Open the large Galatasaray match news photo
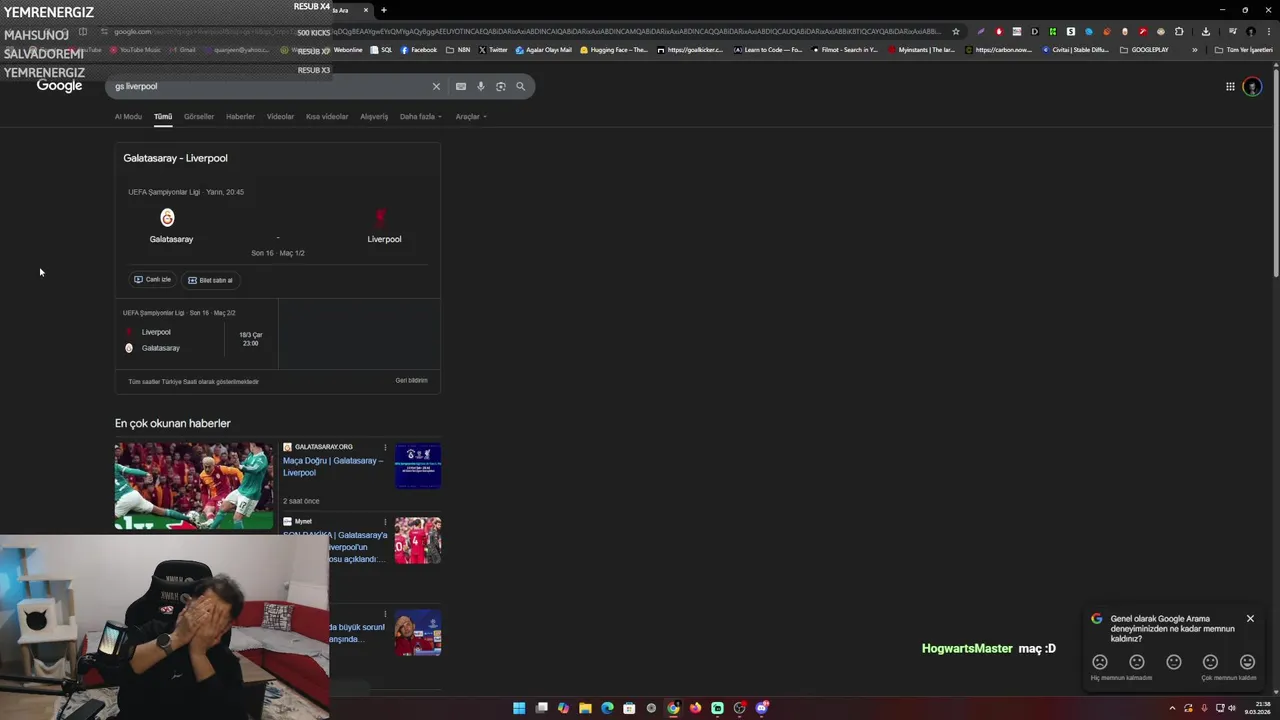The width and height of the screenshot is (1280, 720). click(194, 486)
